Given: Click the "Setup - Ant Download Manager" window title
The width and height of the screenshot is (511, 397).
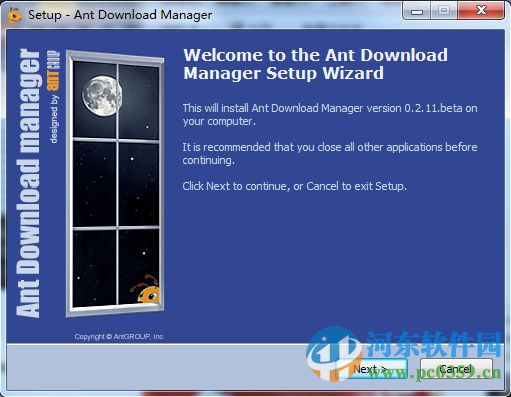Looking at the screenshot, I should 120,15.
